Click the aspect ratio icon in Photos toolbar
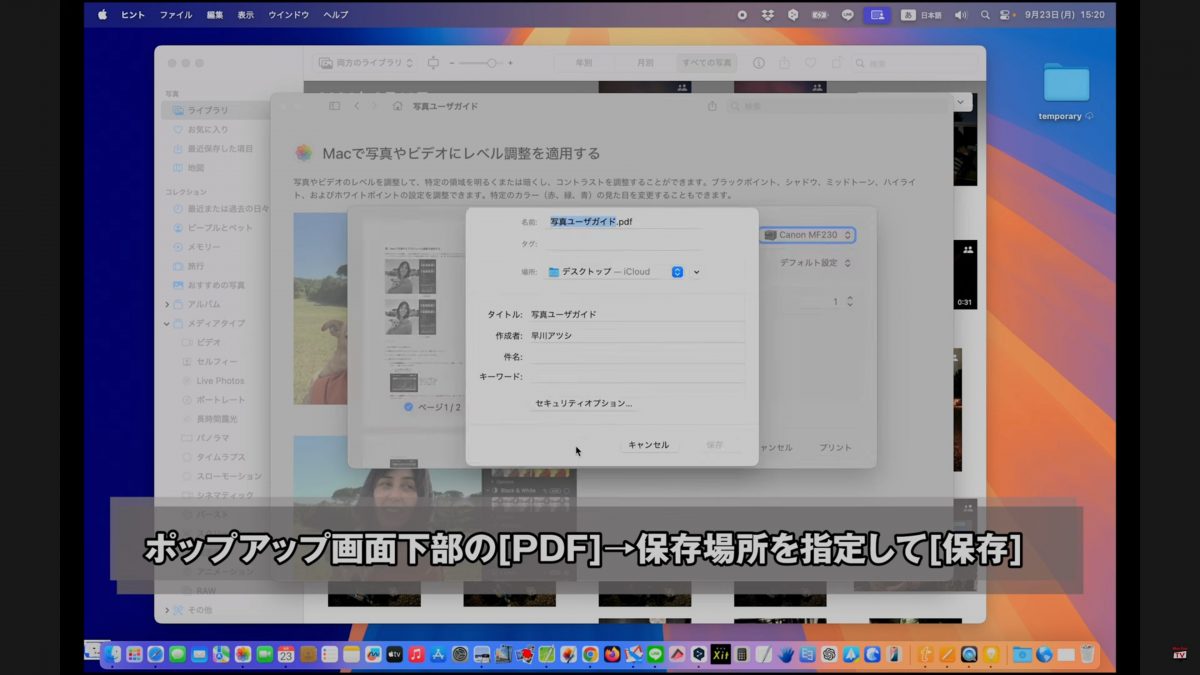1200x675 pixels. [x=433, y=63]
